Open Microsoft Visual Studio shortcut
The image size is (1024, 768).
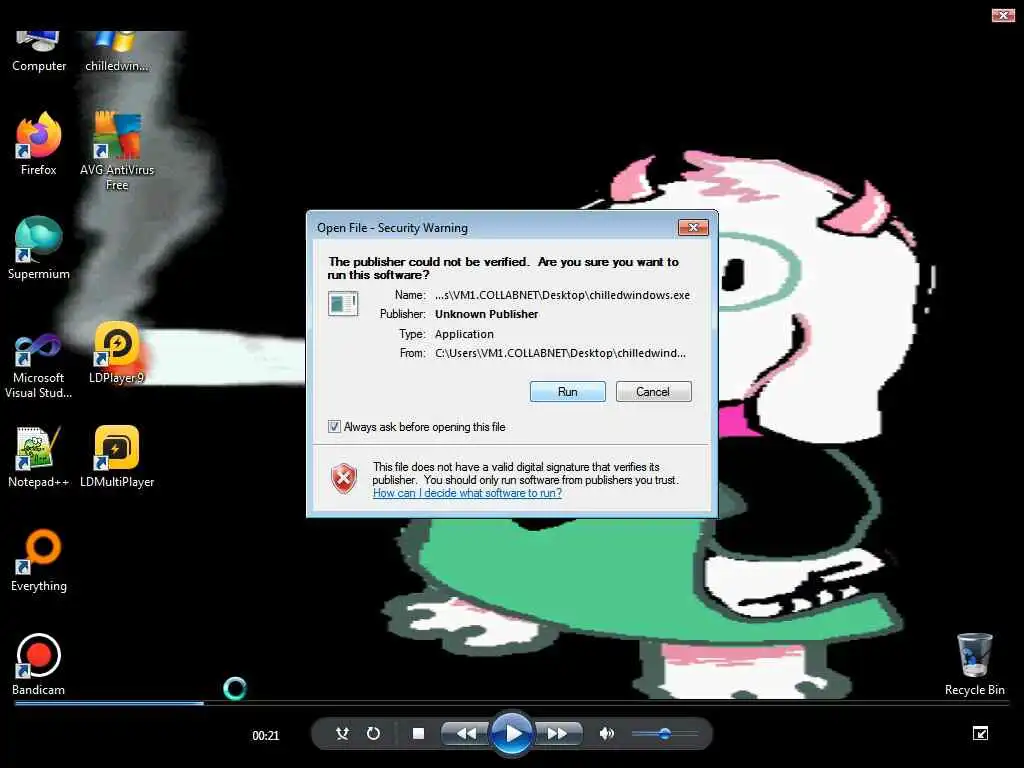pos(39,366)
